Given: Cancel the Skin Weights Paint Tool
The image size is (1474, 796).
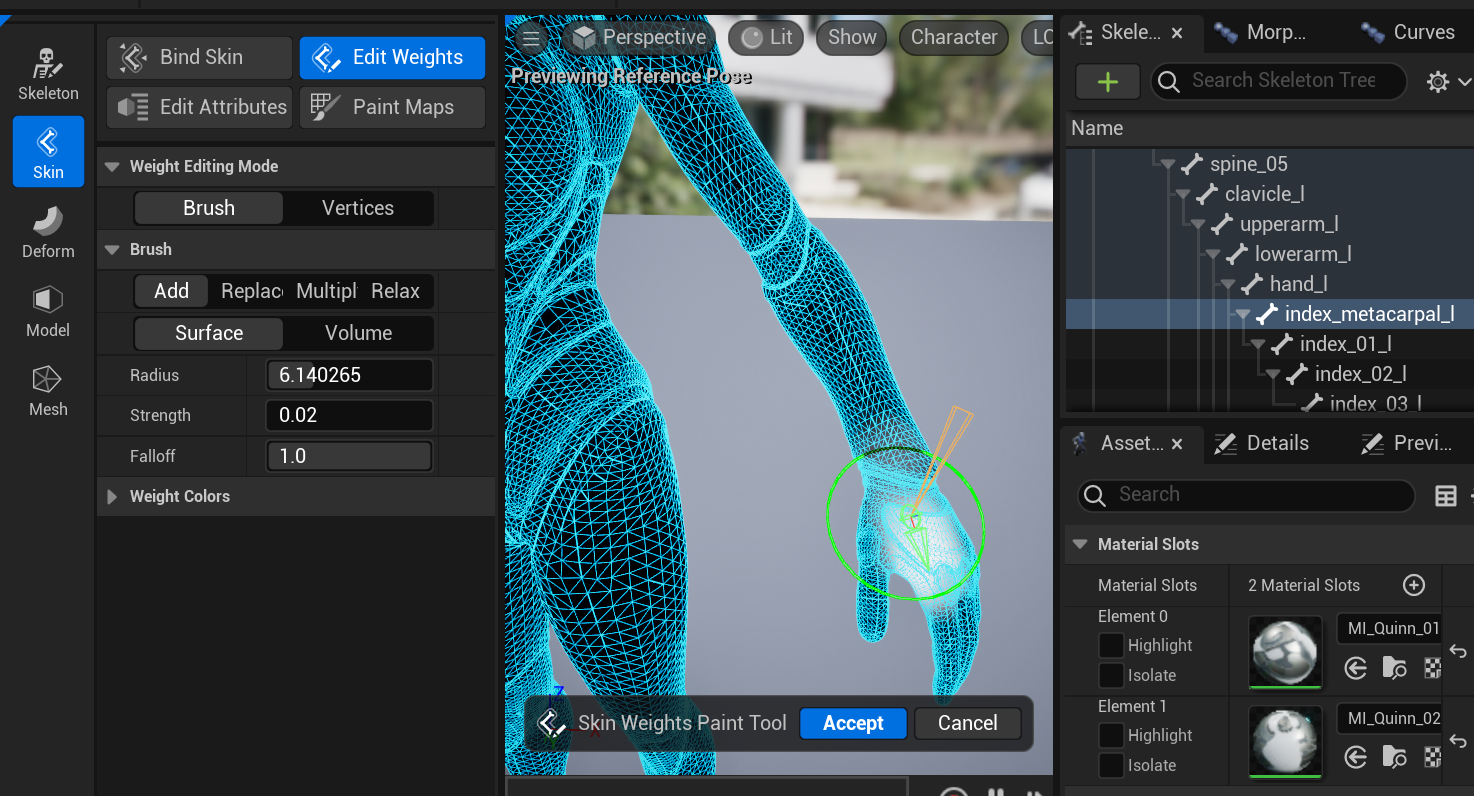Looking at the screenshot, I should coord(967,723).
